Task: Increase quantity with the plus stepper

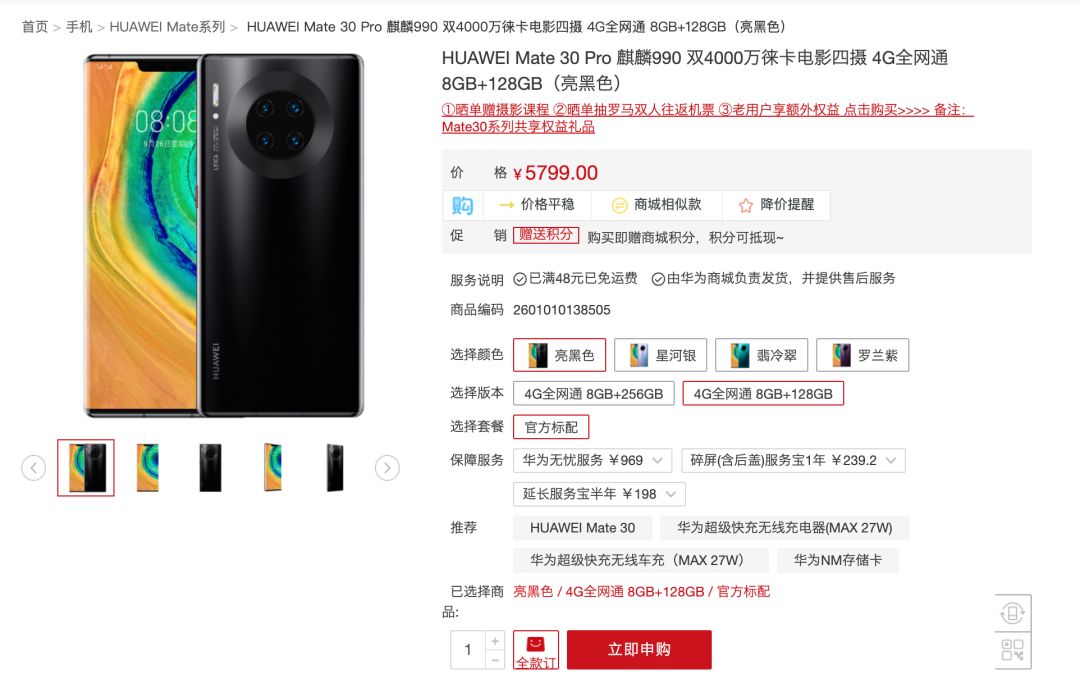Action: pos(495,641)
